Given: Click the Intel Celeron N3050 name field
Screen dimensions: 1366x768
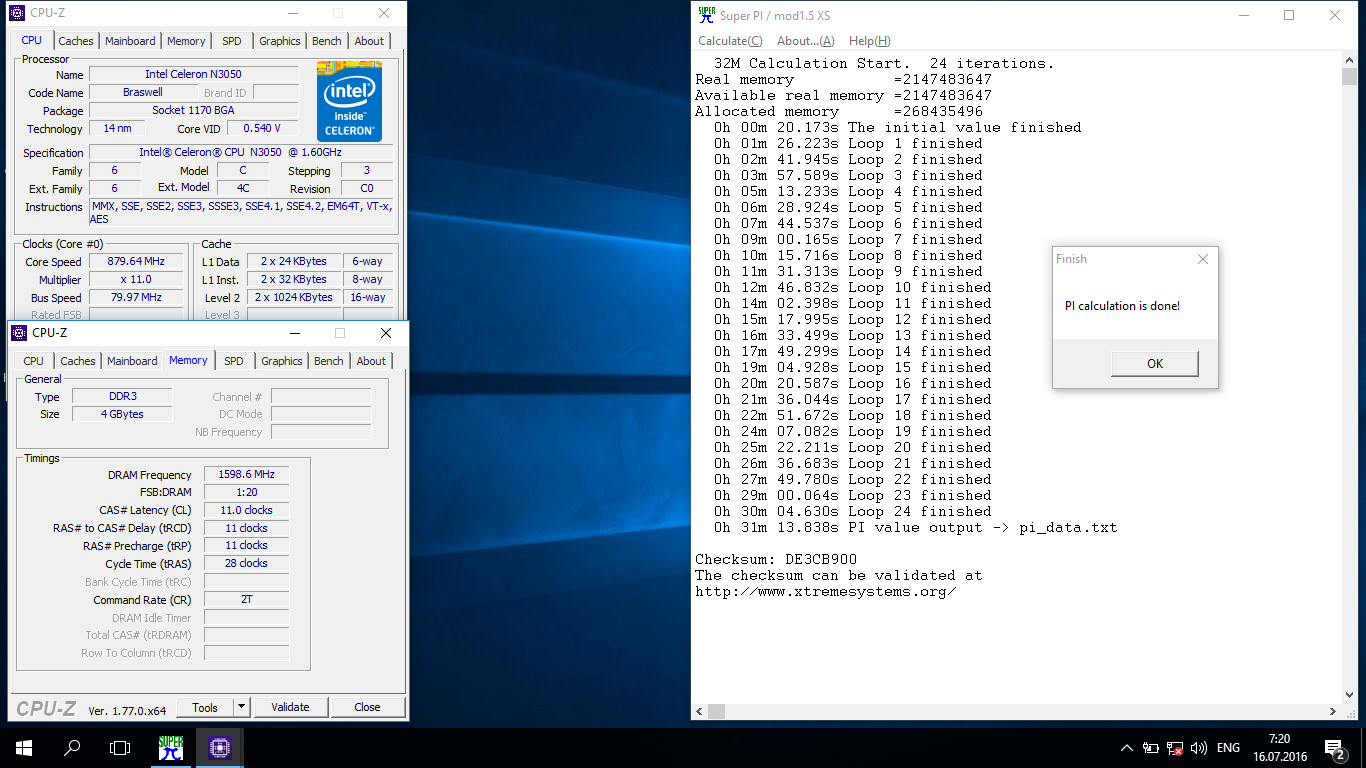Looking at the screenshot, I should click(193, 74).
